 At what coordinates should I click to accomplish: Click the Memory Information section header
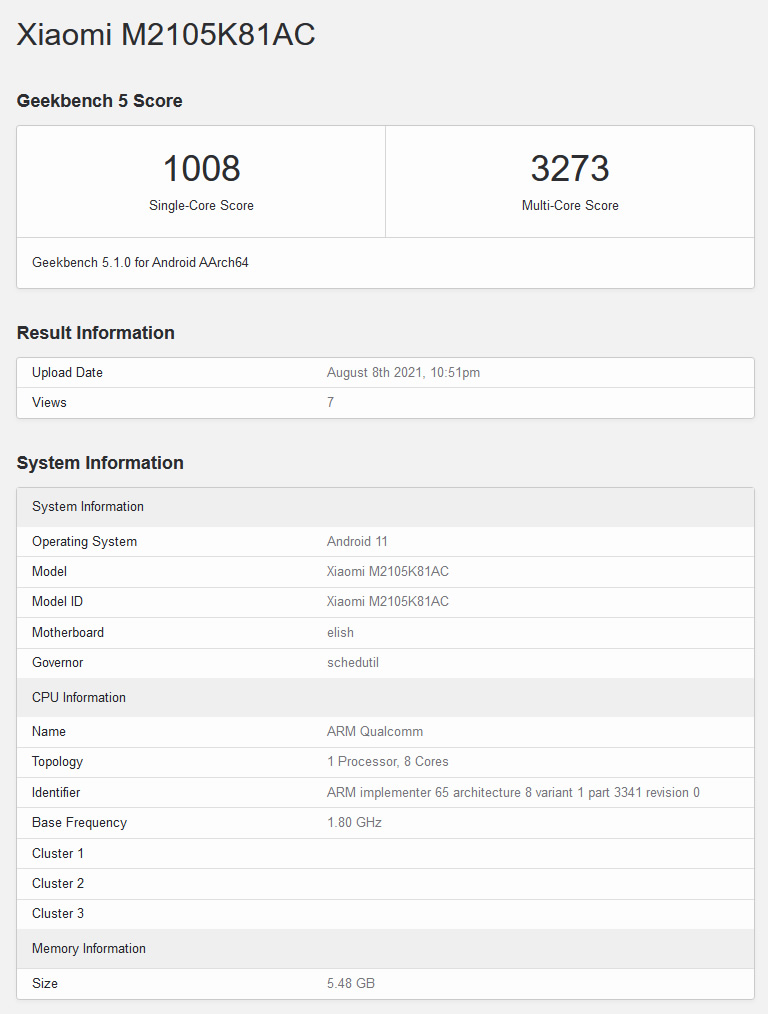[x=89, y=949]
